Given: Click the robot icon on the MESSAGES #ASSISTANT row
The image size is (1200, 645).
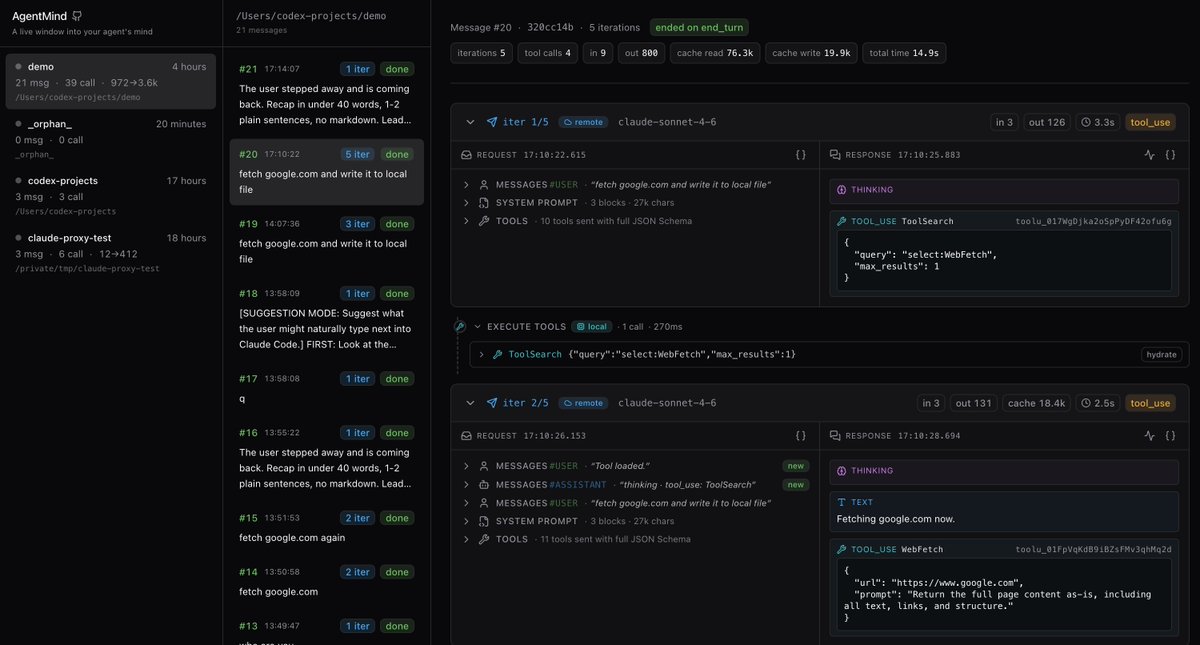Looking at the screenshot, I should [x=484, y=484].
